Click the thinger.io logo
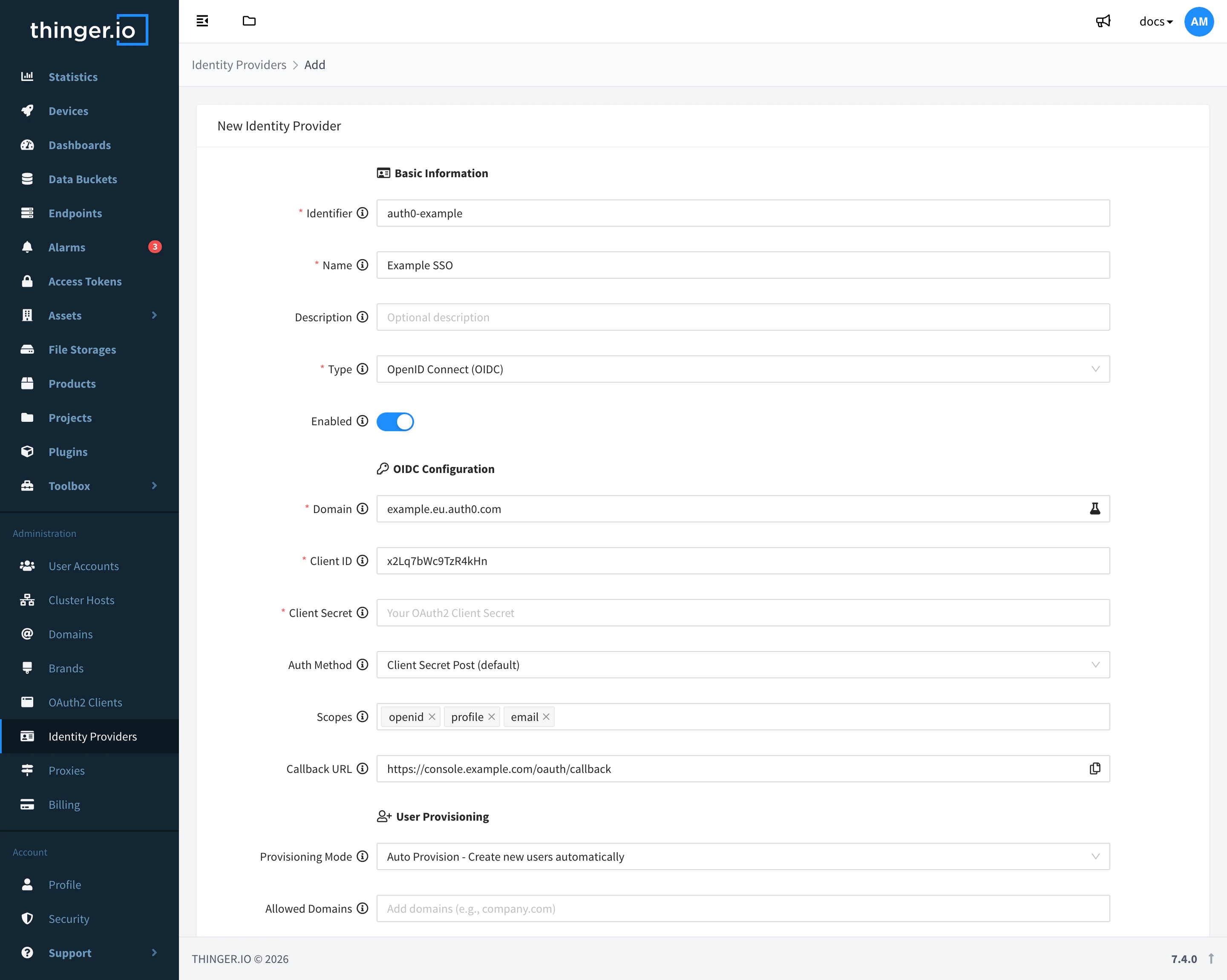Viewport: 1227px width, 980px height. tap(89, 29)
